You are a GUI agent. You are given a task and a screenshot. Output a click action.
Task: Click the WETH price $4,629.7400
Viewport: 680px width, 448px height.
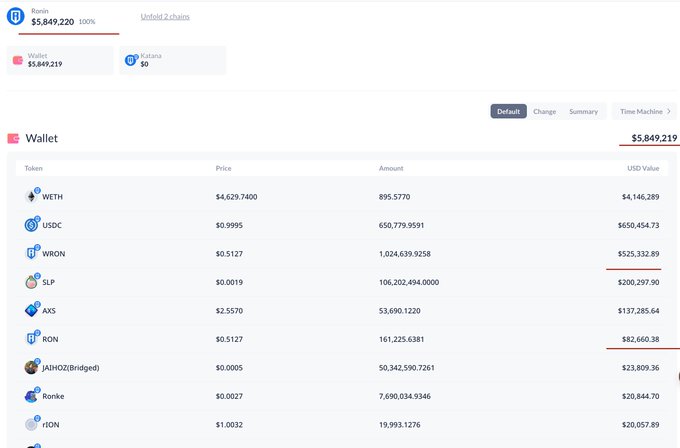tap(236, 197)
